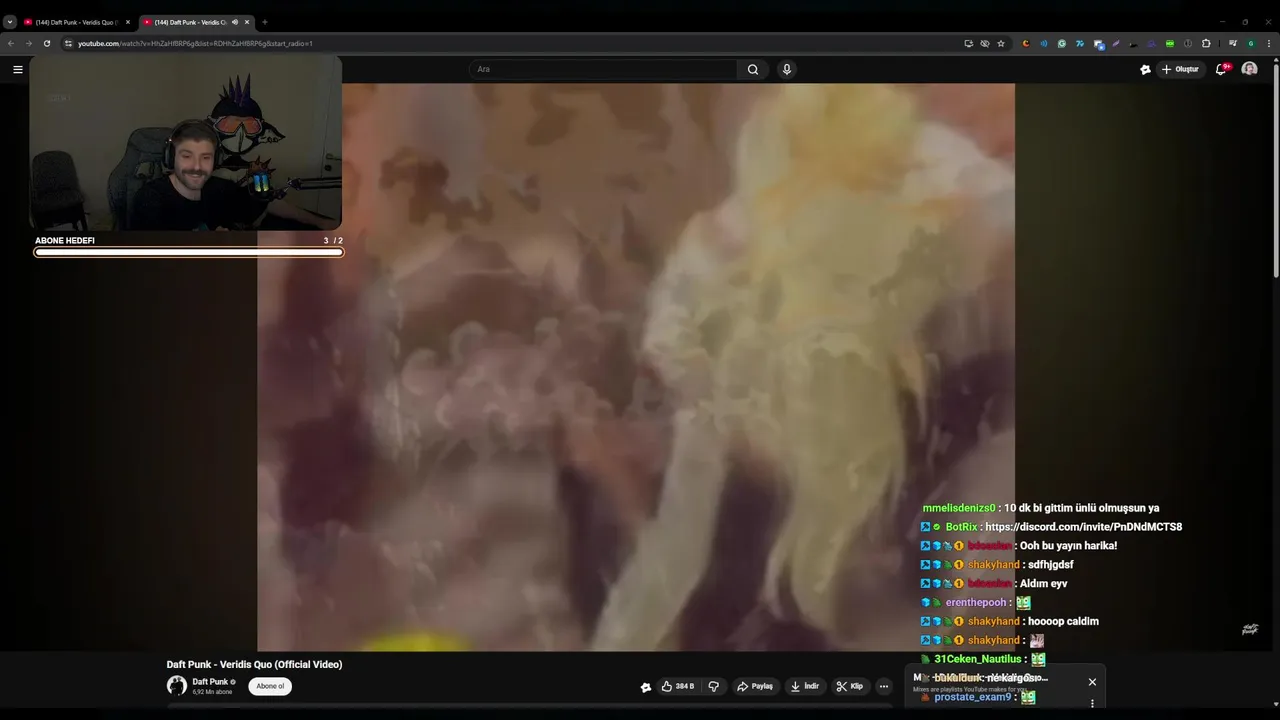Create a clip with Klip button
1280x720 pixels.
point(850,686)
